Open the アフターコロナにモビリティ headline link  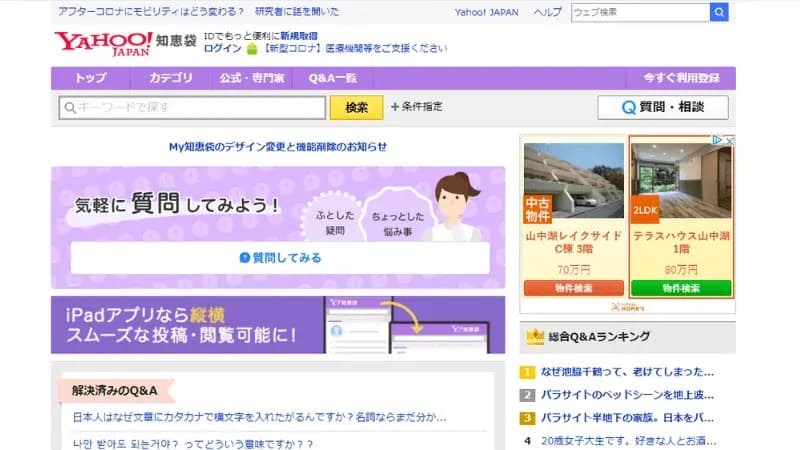[198, 11]
